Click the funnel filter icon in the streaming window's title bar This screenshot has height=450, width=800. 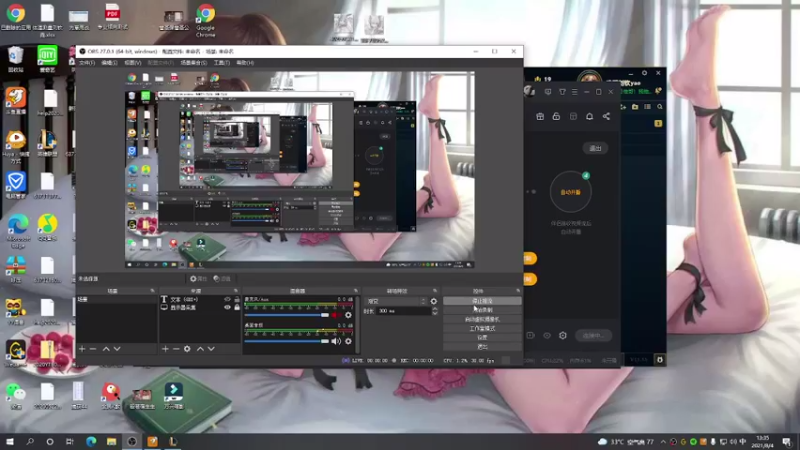[x=562, y=92]
